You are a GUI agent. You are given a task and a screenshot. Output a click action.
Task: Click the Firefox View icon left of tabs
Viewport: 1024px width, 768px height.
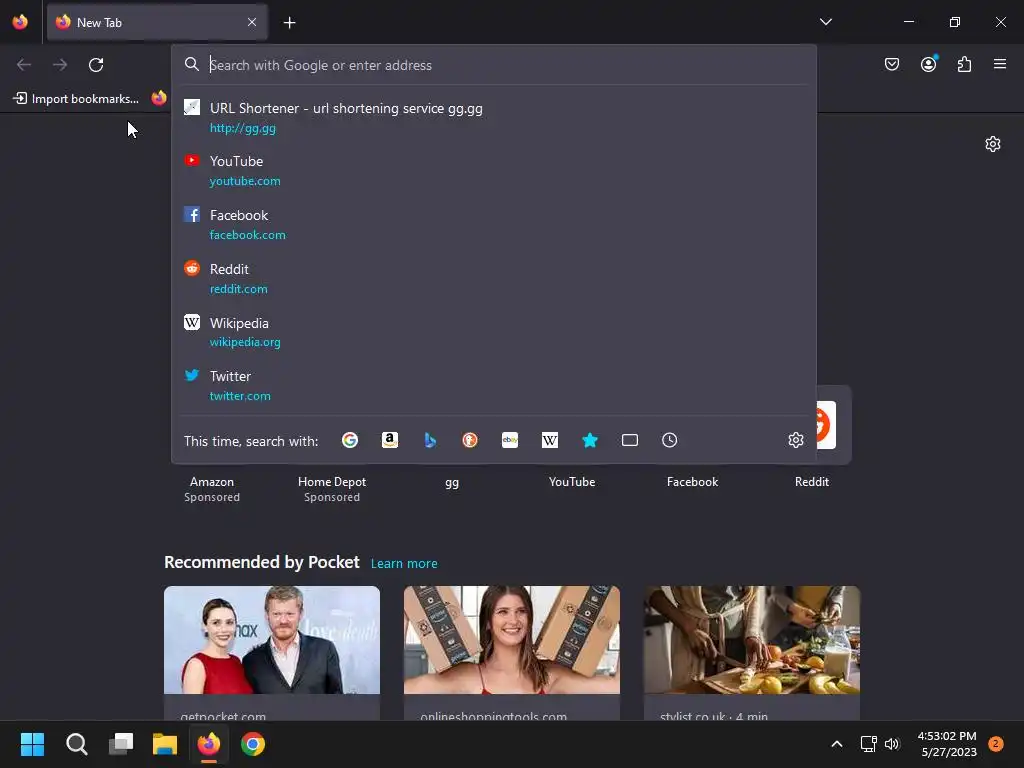(20, 22)
